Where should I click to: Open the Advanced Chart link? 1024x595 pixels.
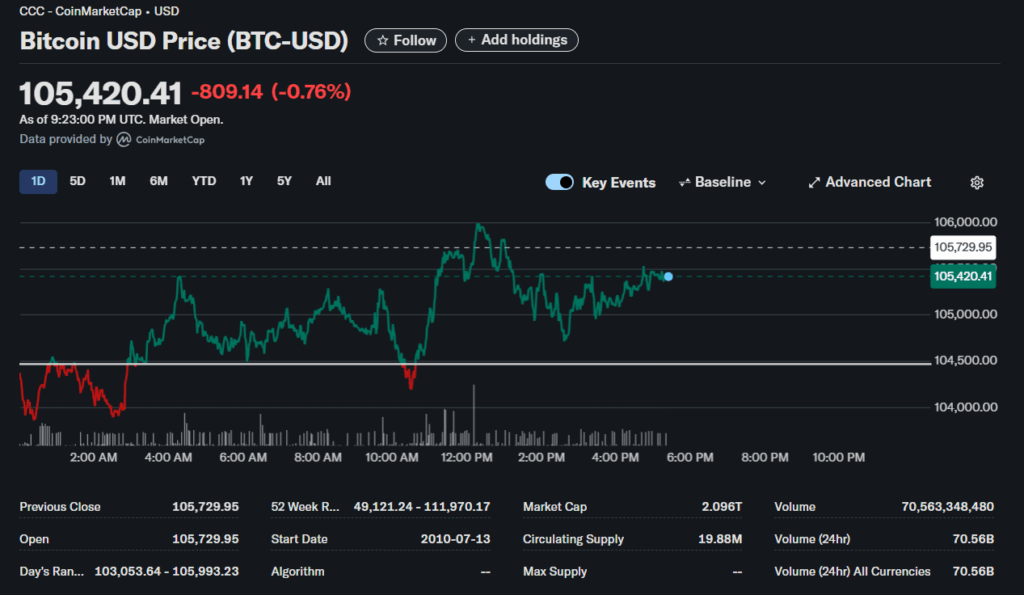click(869, 182)
